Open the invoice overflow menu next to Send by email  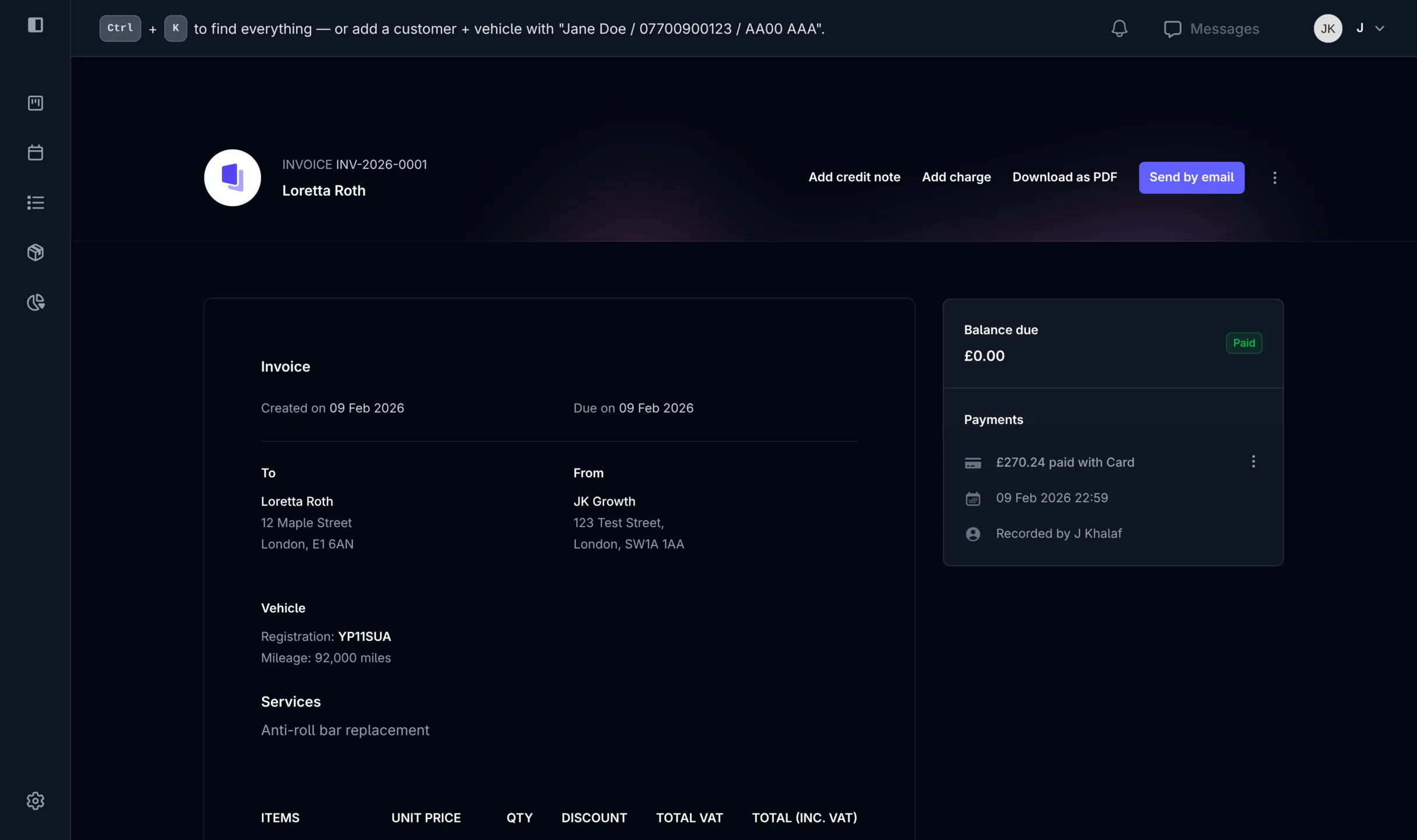(1274, 178)
